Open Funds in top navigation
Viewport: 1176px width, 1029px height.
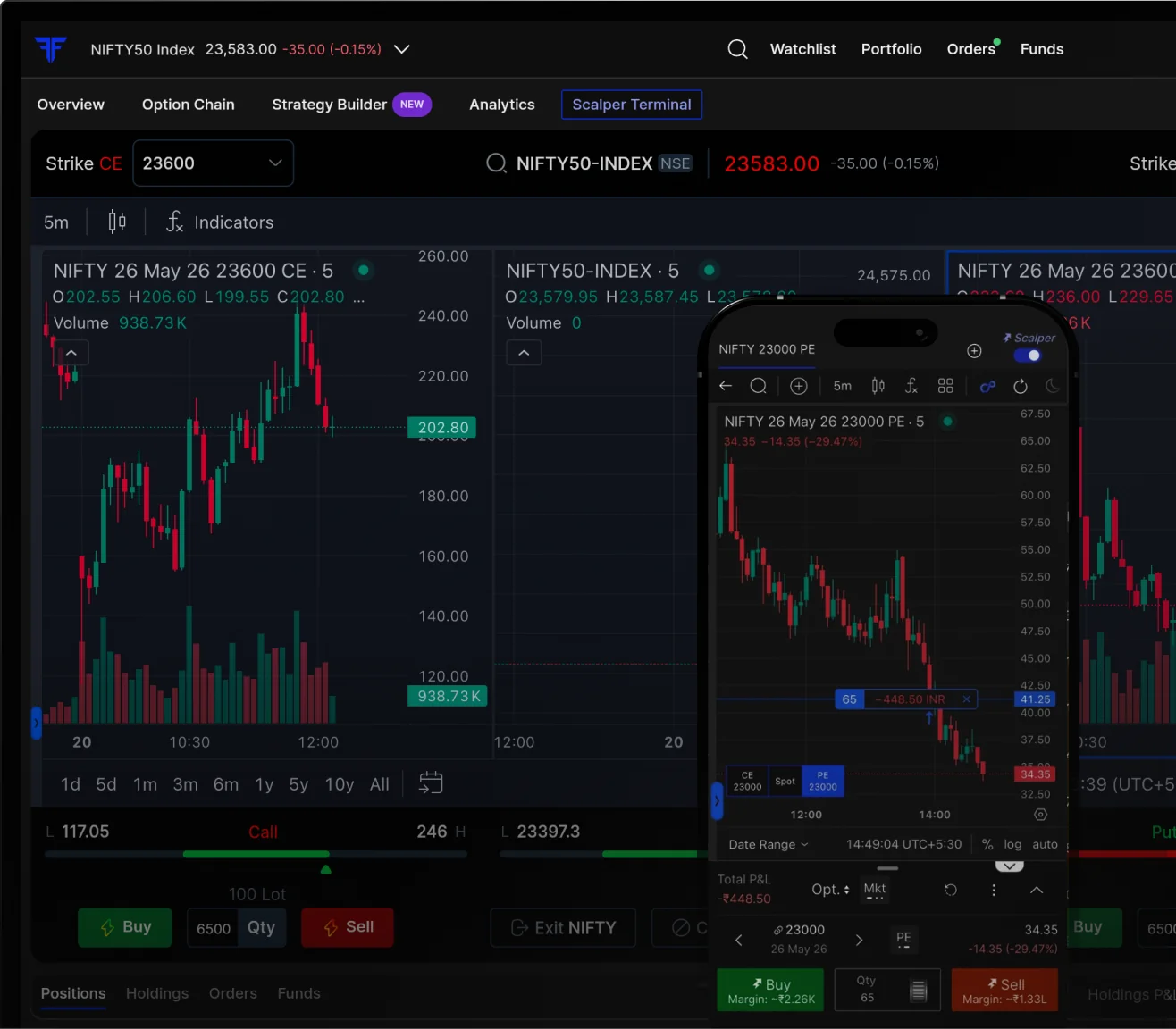1042,49
